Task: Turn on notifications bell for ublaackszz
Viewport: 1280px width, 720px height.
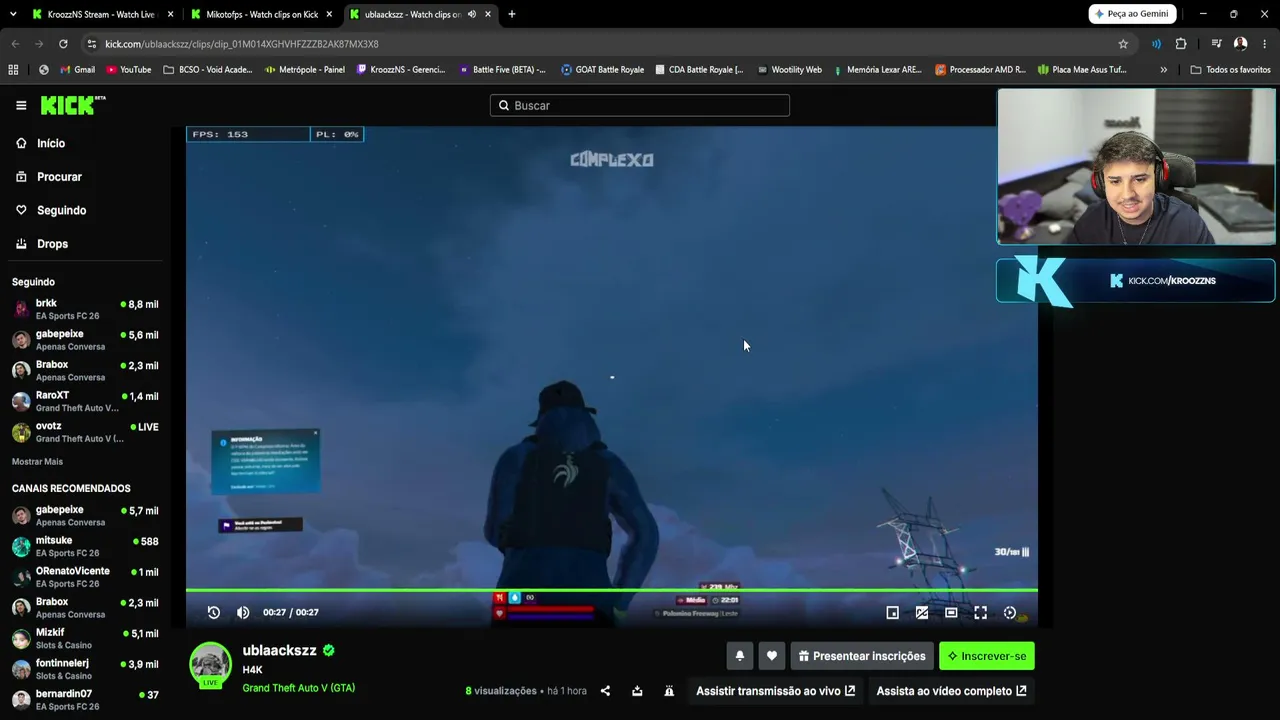Action: [x=740, y=656]
